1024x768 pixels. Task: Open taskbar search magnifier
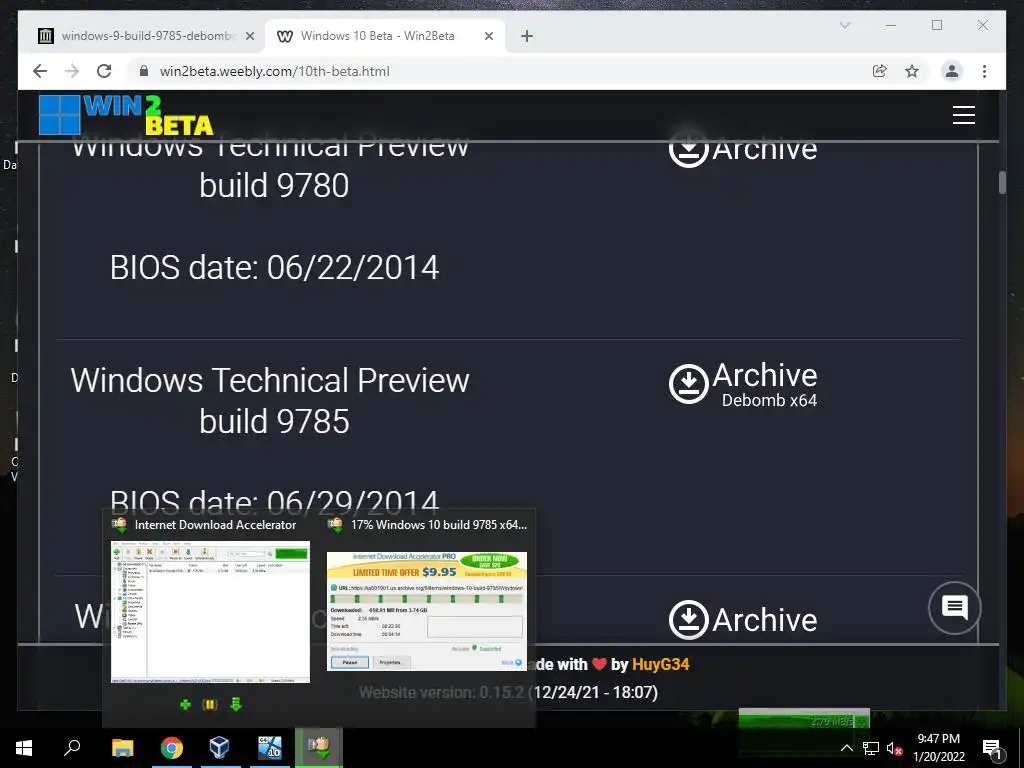pyautogui.click(x=72, y=748)
